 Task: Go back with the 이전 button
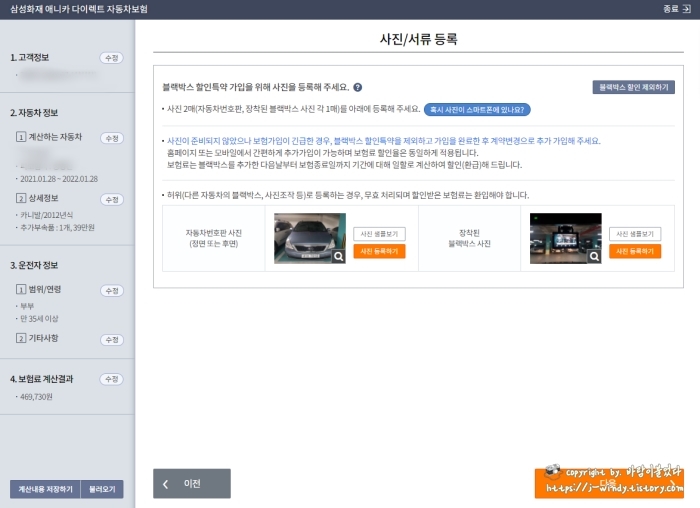[x=192, y=483]
